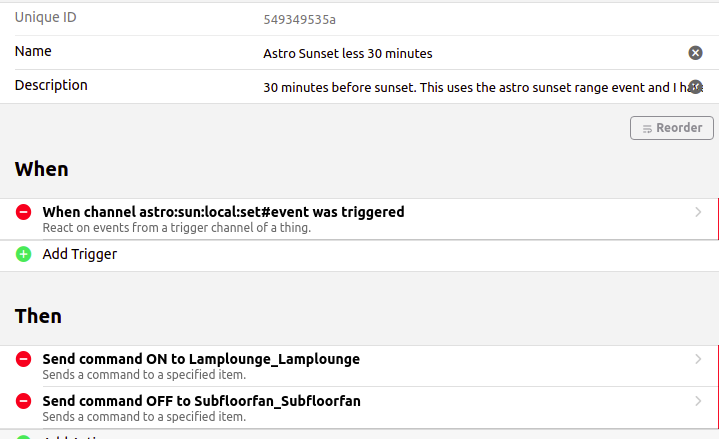The height and width of the screenshot is (439, 719).
Task: Select the Unique ID value 549349535a
Action: (x=299, y=18)
